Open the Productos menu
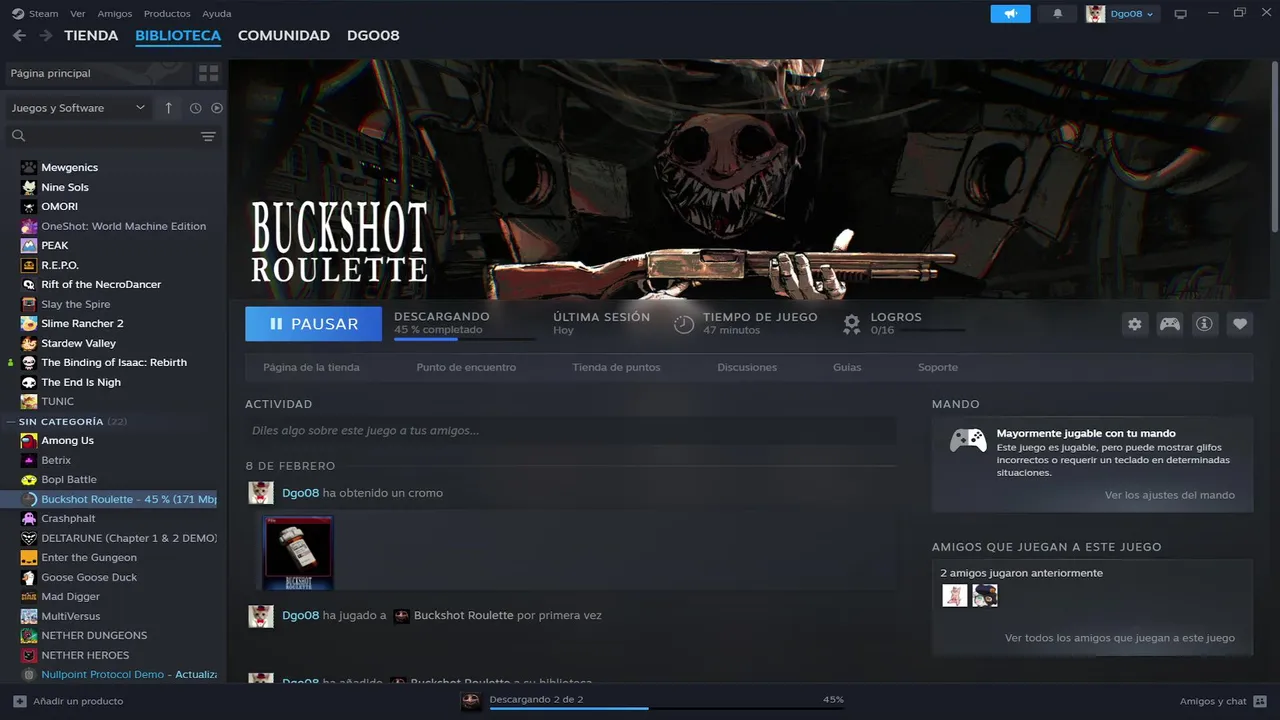 pyautogui.click(x=167, y=14)
